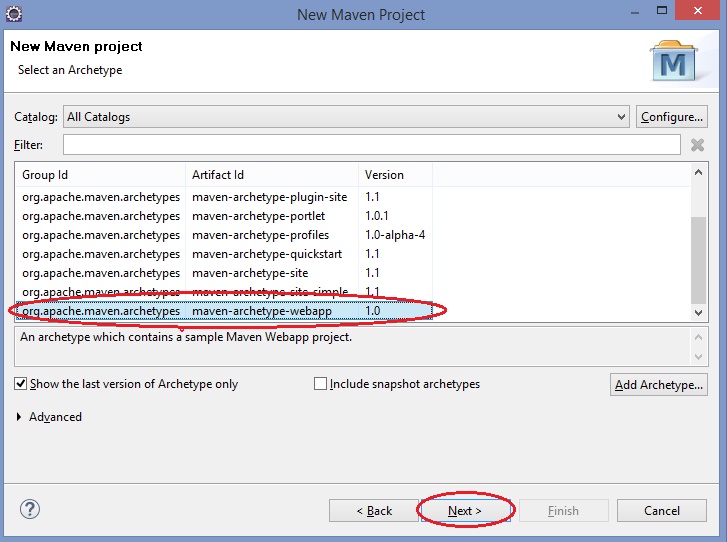Open the Catalog dropdown
Image resolution: width=727 pixels, height=542 pixels.
click(x=346, y=117)
